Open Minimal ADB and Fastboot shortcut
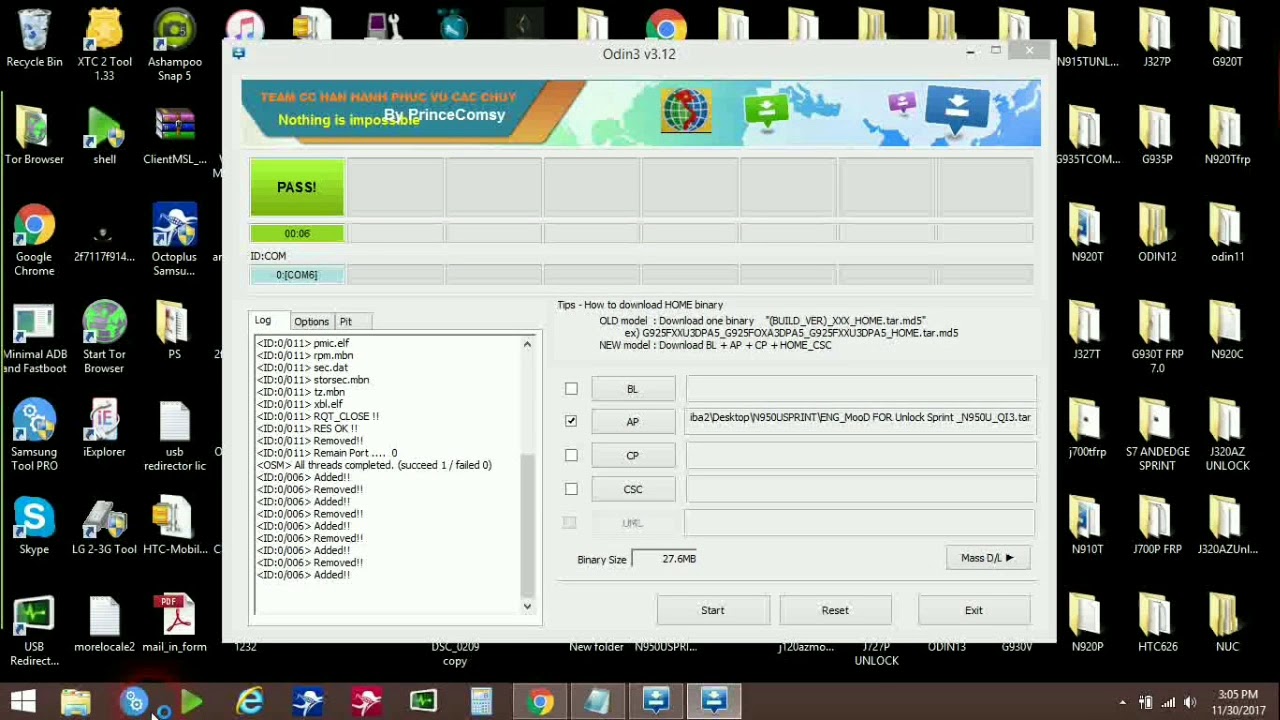This screenshot has height=720, width=1280. (x=34, y=338)
